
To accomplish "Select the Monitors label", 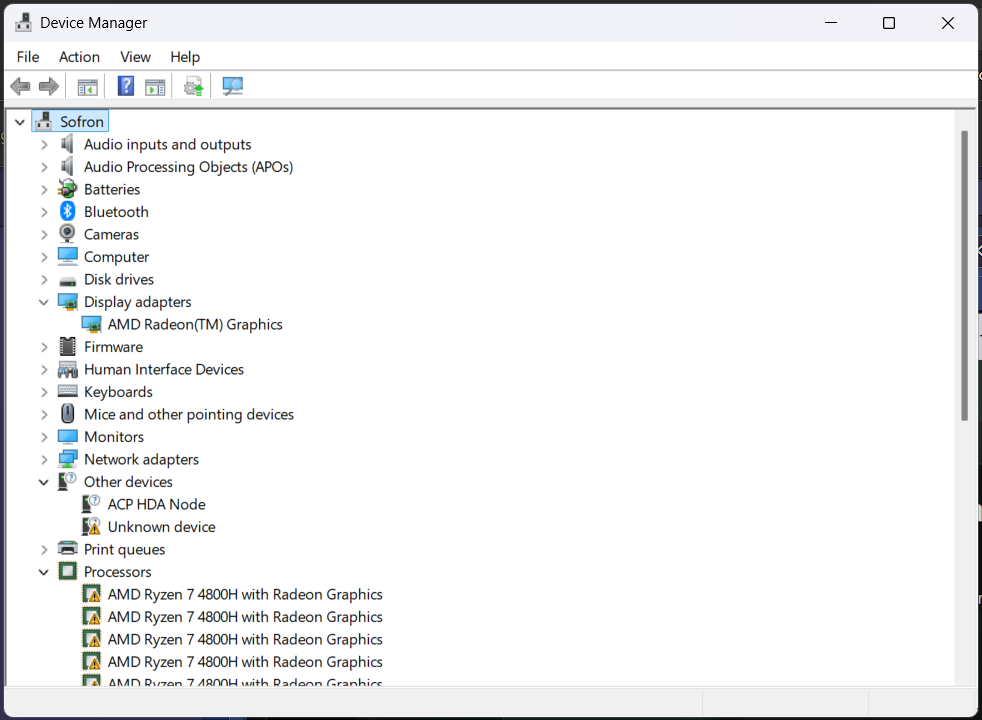I will tap(114, 437).
